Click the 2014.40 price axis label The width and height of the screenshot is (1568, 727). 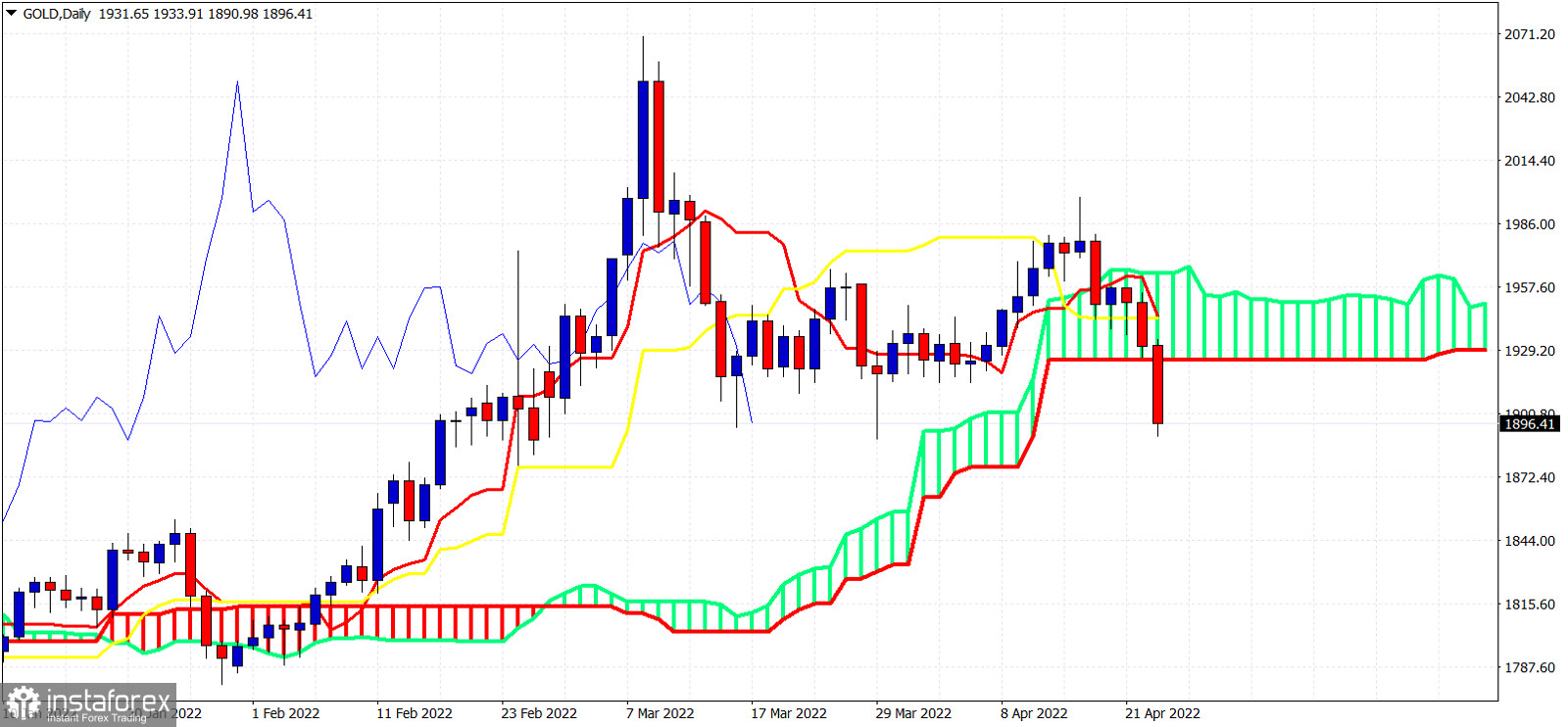1530,161
